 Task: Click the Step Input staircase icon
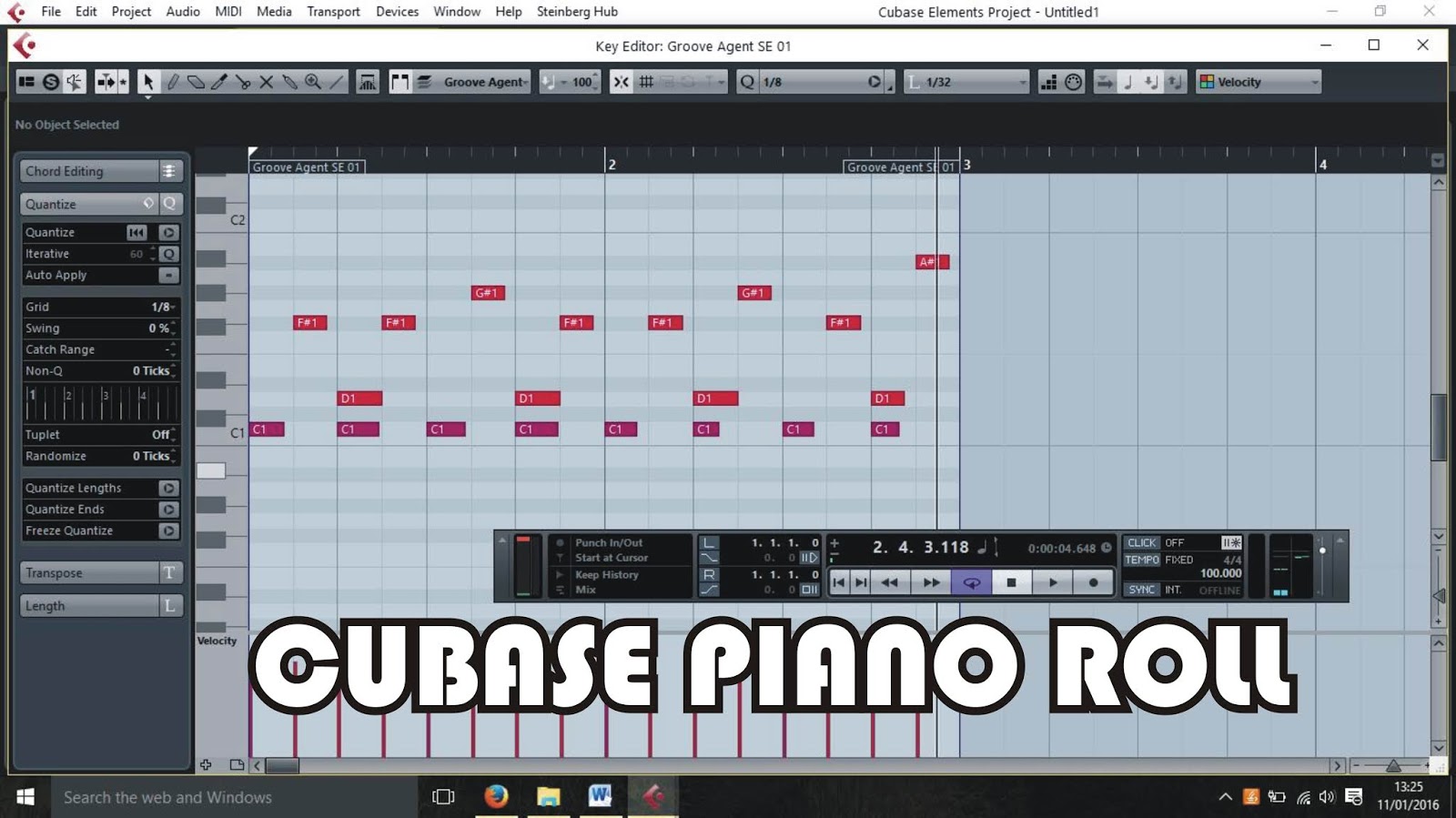pyautogui.click(x=1049, y=82)
